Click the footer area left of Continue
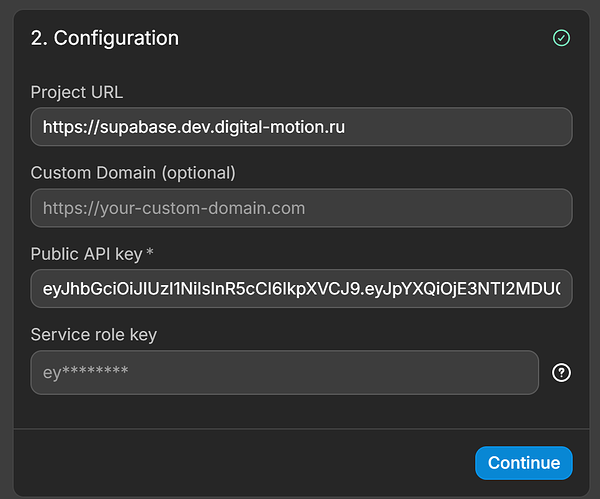The image size is (600, 499). [240, 463]
